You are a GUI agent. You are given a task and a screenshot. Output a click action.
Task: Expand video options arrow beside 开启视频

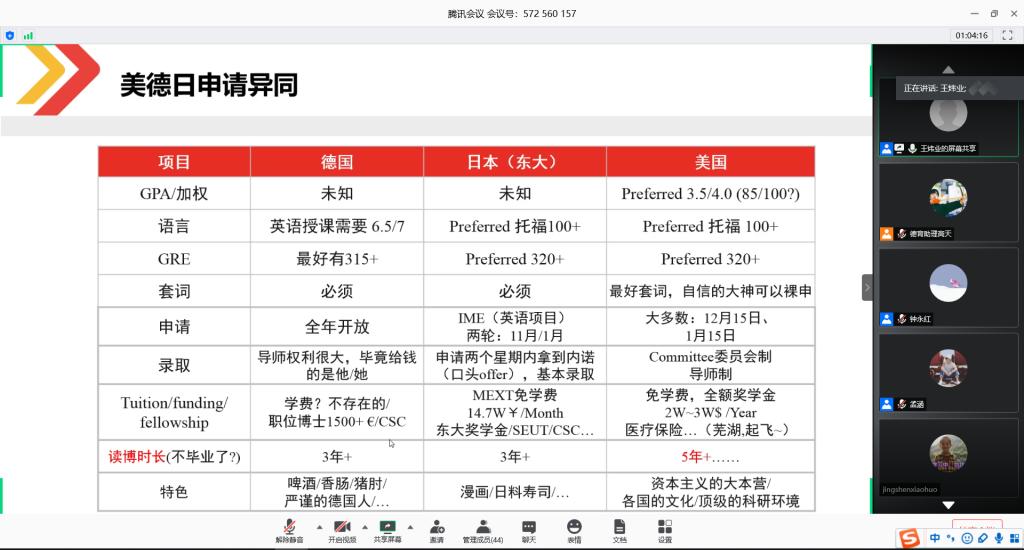365,526
